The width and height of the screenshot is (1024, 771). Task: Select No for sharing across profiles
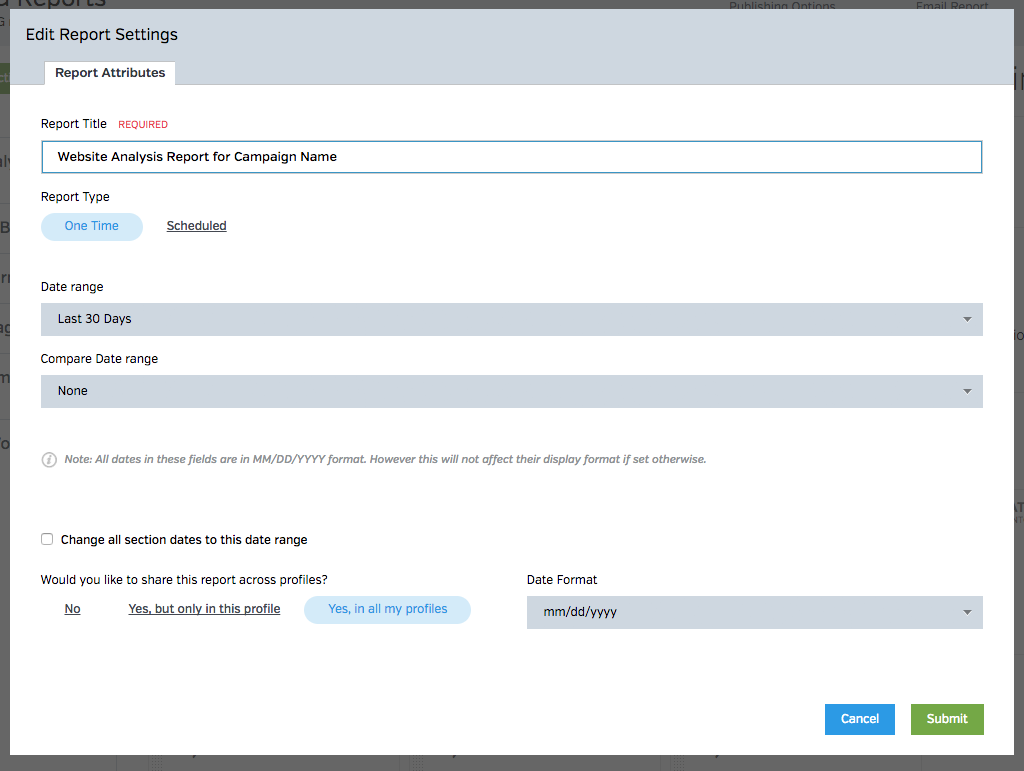click(x=72, y=609)
